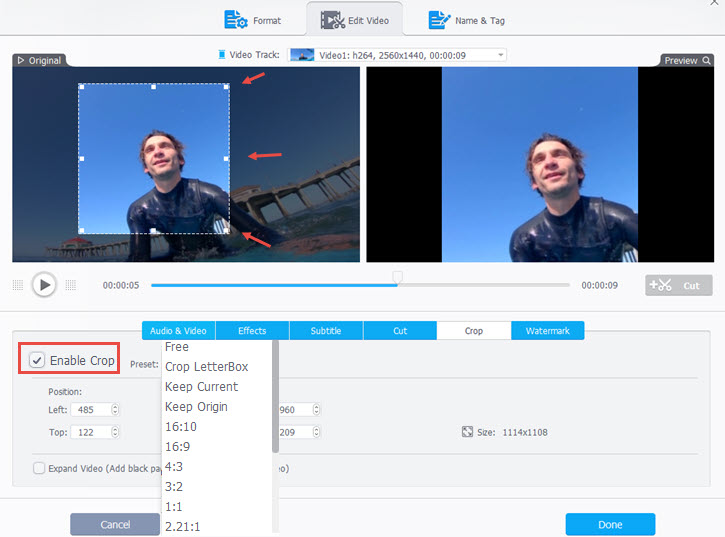Click the stepper beside value 960
The height and width of the screenshot is (537, 725).
(x=316, y=409)
